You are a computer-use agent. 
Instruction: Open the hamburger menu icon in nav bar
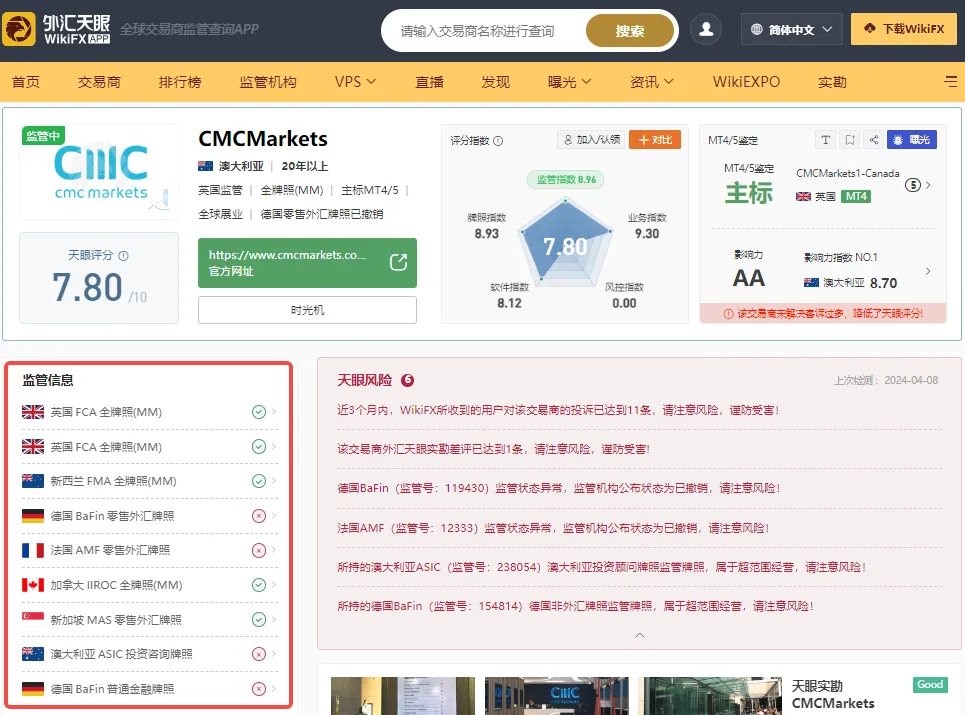pyautogui.click(x=951, y=81)
